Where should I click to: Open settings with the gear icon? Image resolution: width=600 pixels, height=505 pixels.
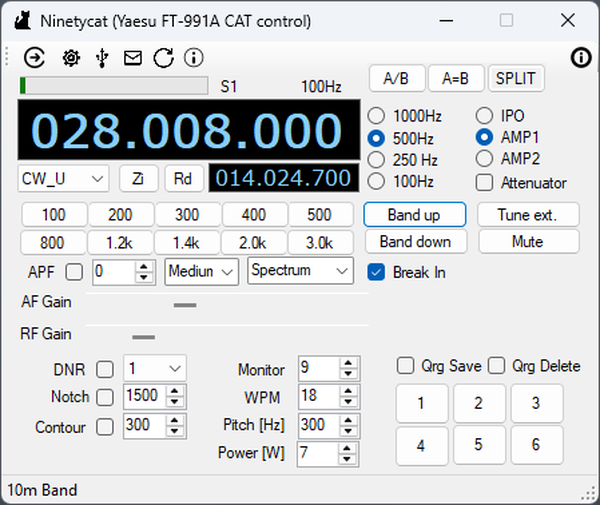click(71, 58)
